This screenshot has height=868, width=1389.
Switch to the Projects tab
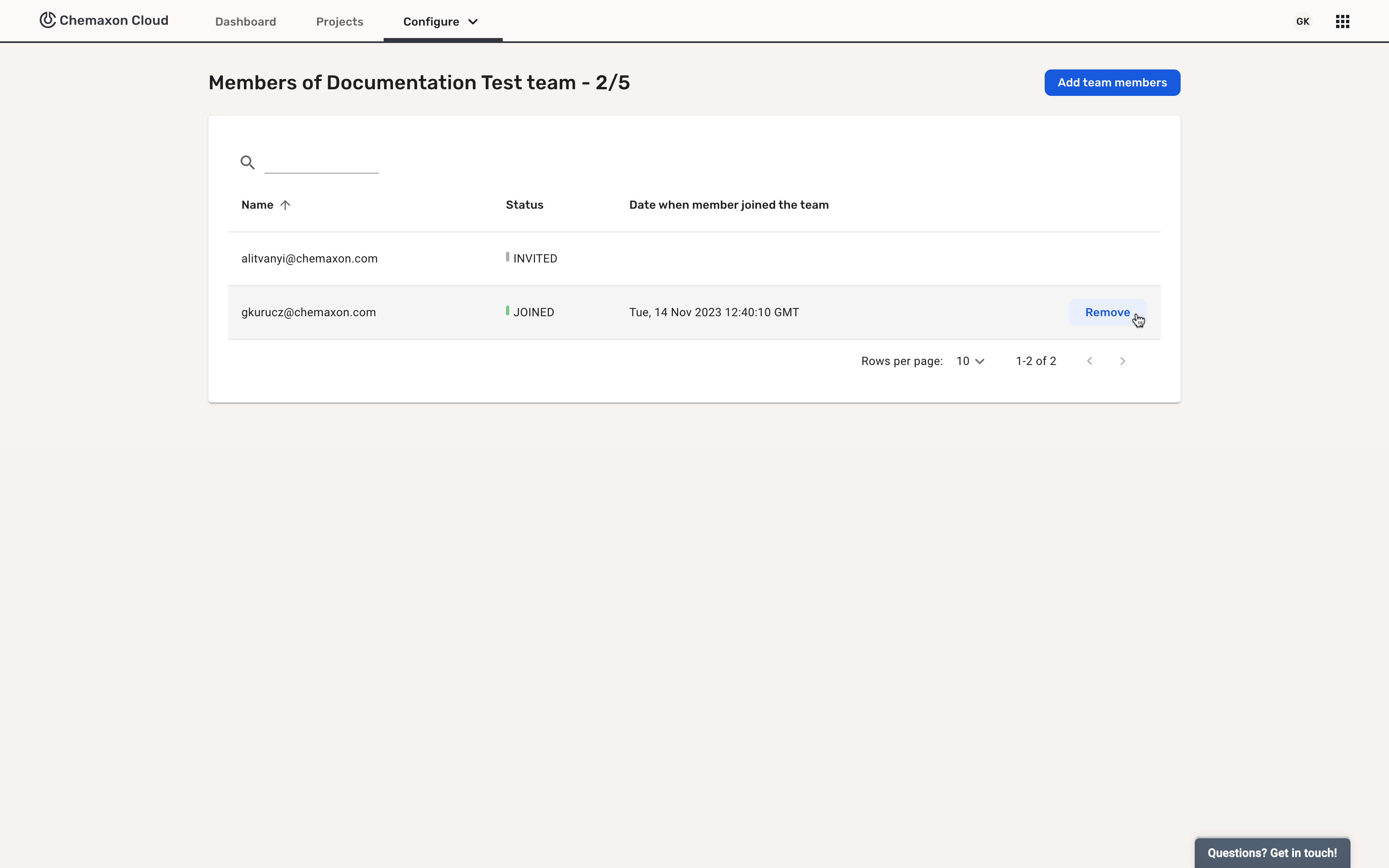tap(339, 22)
